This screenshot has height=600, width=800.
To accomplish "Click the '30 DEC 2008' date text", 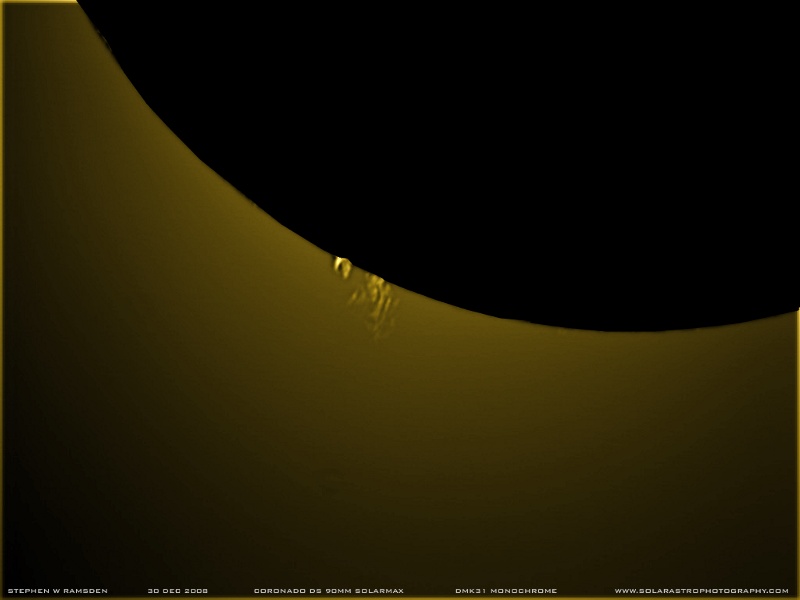I will point(178,591).
